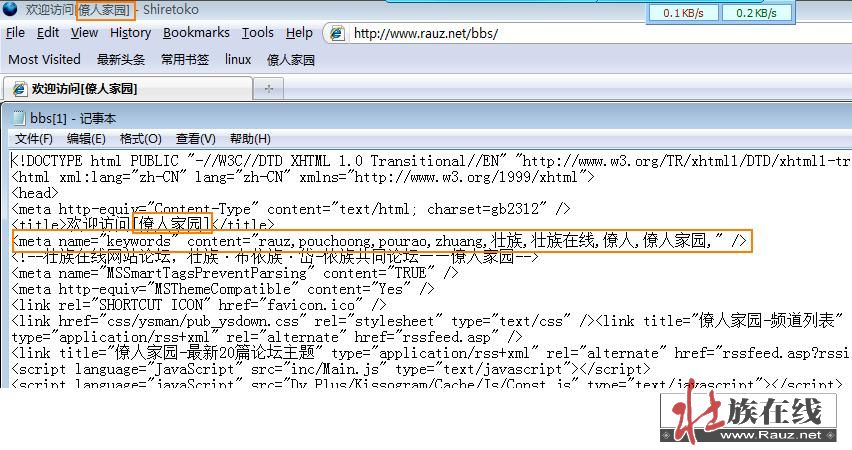Screen dimensions: 852x450
Task: Click the site icon beside the URL
Action: [x=337, y=33]
